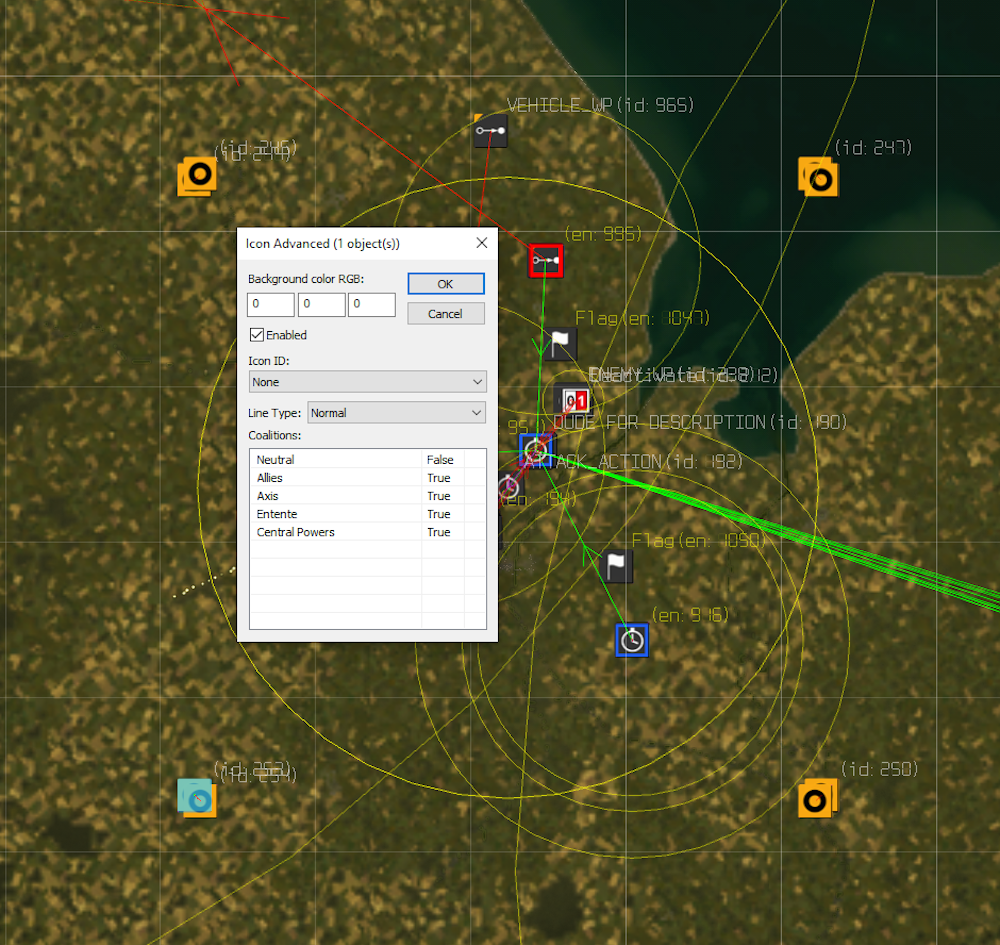
Task: Select the VEHICLE_WP waypoint icon id 965
Action: [x=490, y=131]
